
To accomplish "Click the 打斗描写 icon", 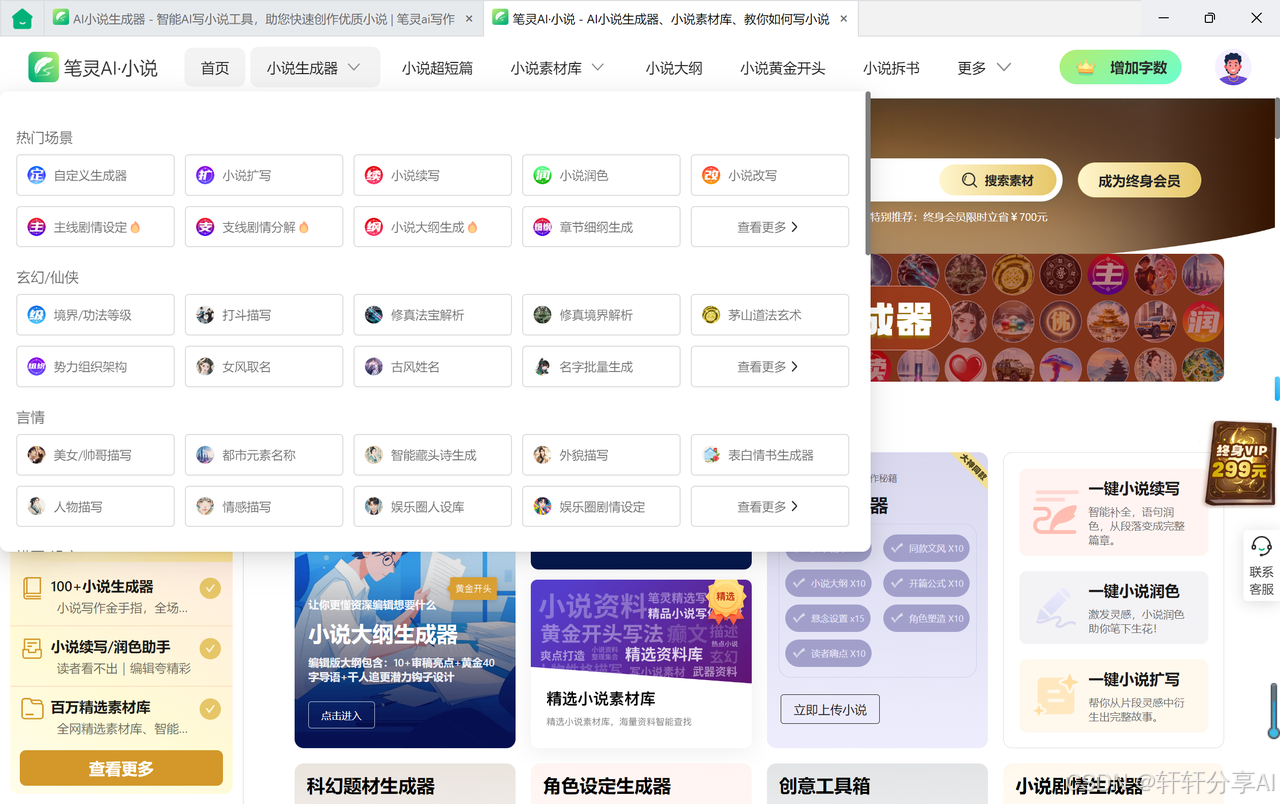I will (x=205, y=315).
